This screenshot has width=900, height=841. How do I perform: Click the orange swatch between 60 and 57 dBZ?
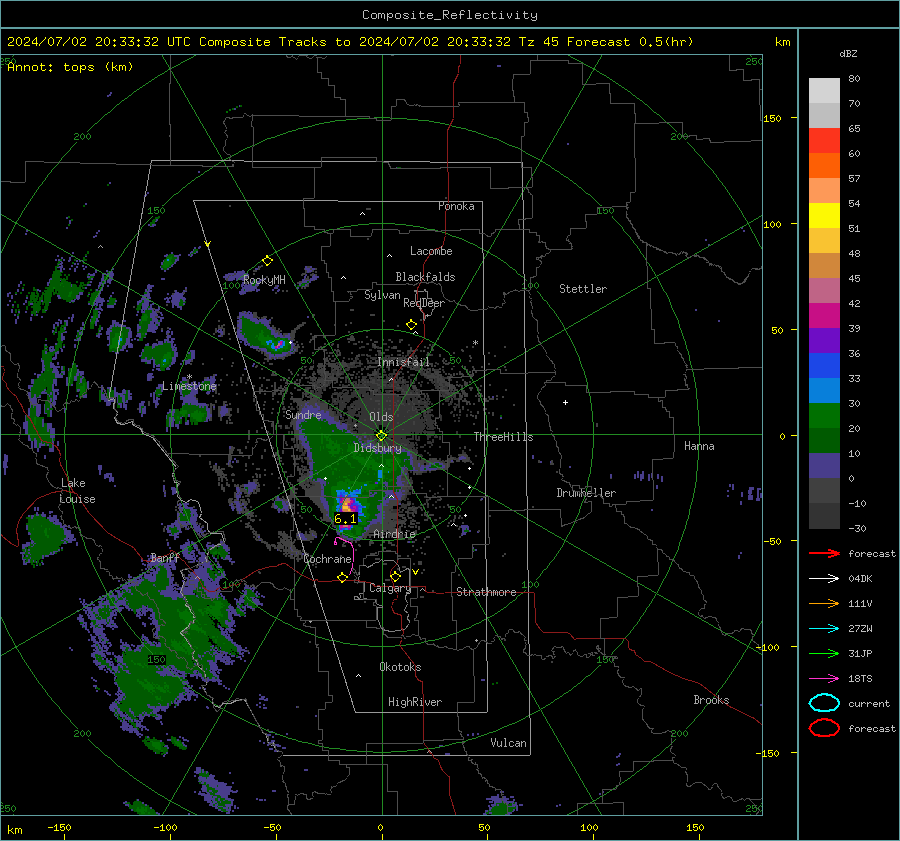click(x=824, y=166)
